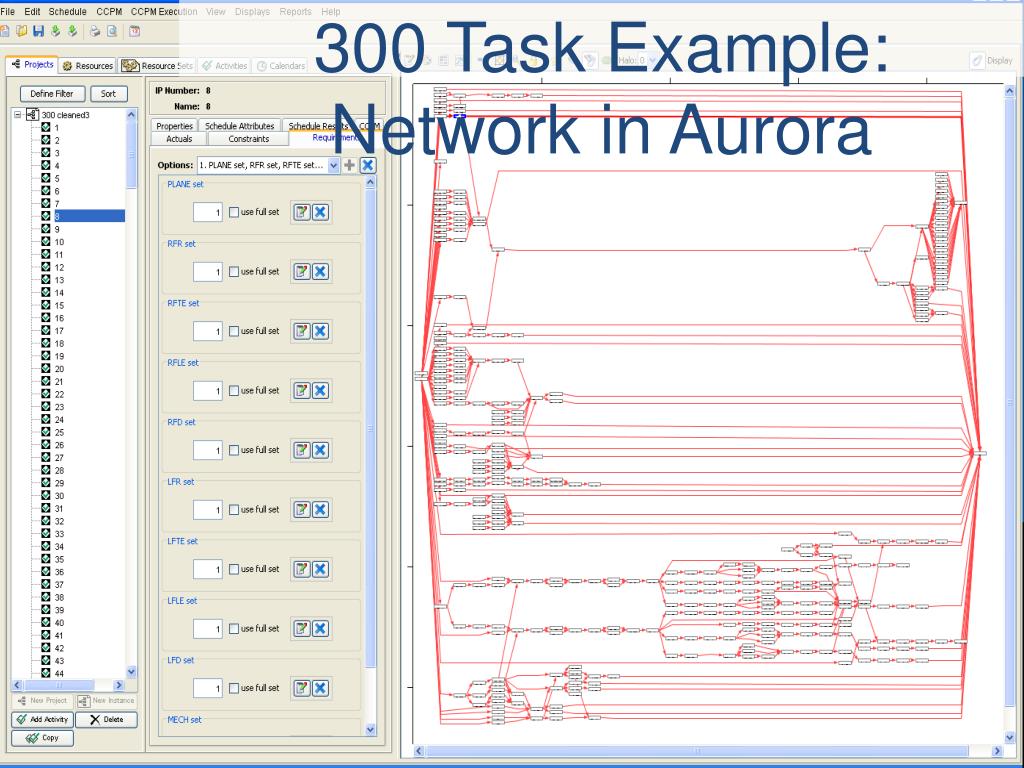Click the network view horizontal scrollbar

click(697, 751)
